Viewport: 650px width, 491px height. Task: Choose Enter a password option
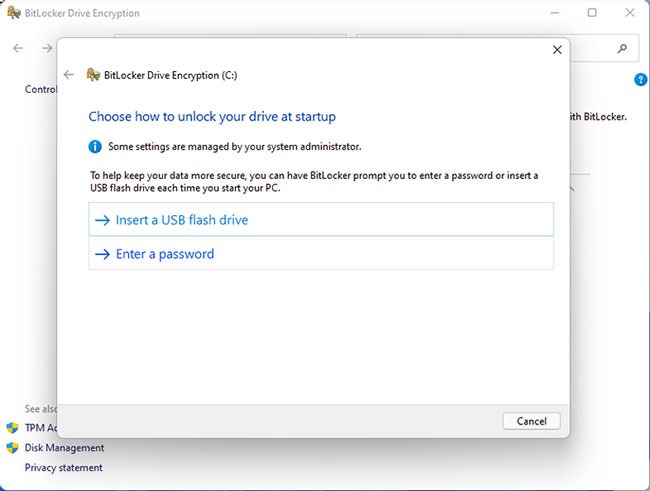(x=321, y=253)
